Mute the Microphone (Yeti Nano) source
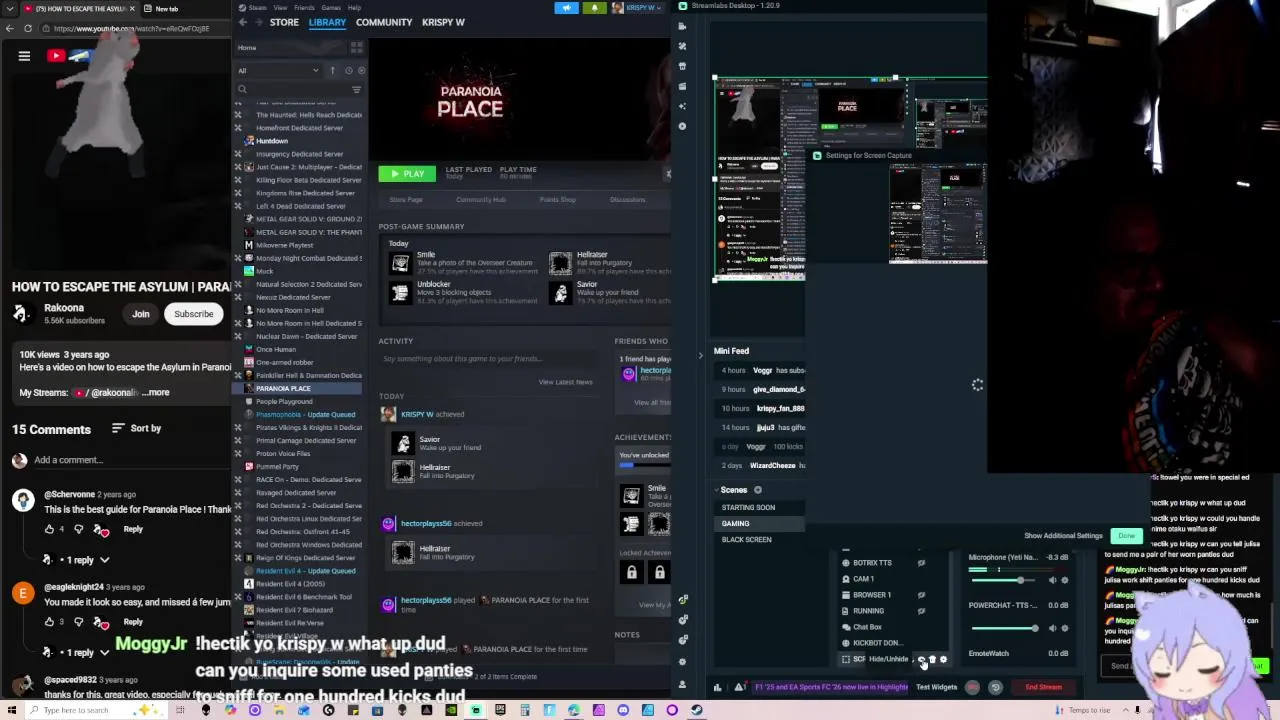Viewport: 1280px width, 720px height. click(x=1052, y=580)
